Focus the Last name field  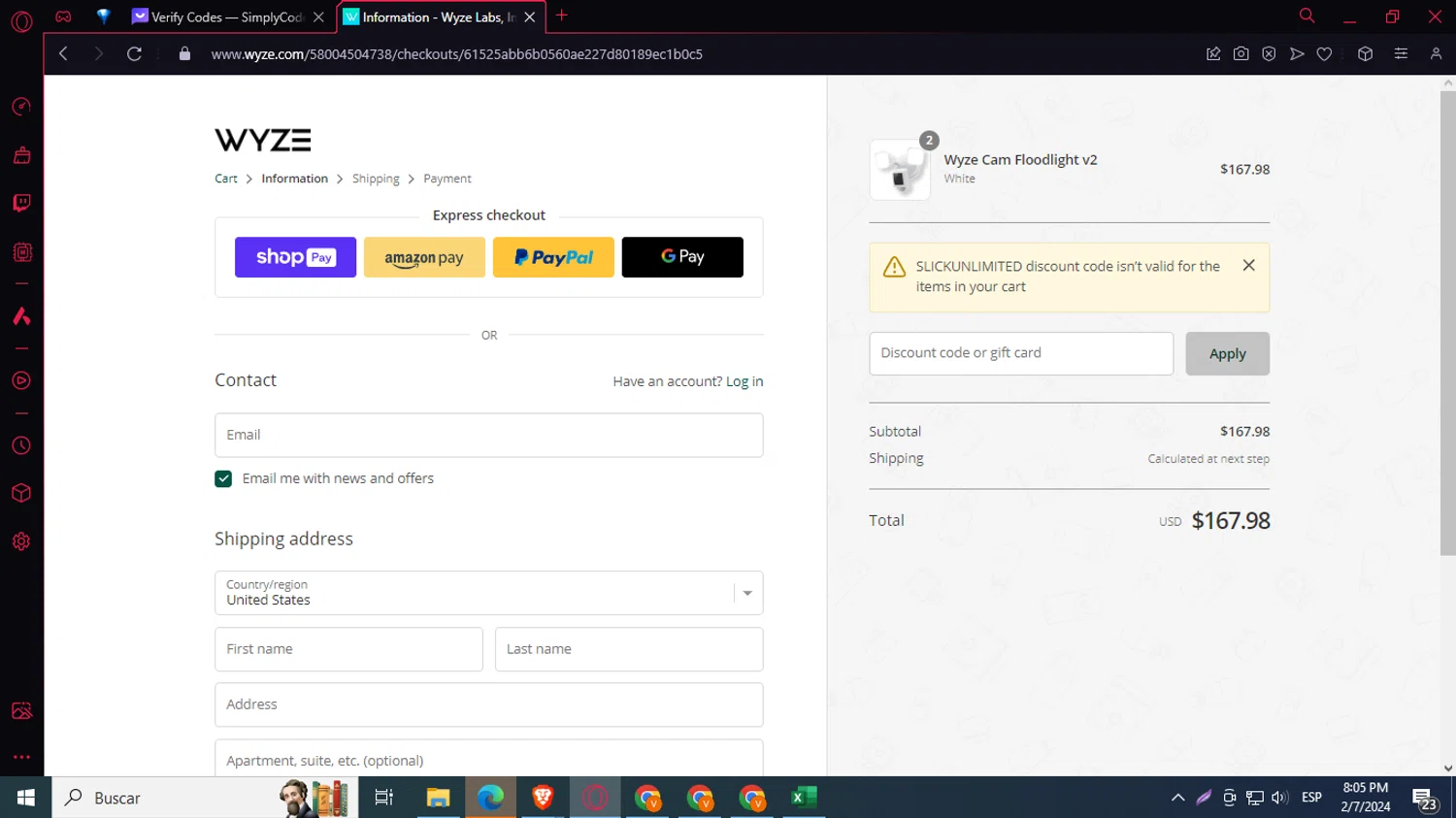pos(629,649)
